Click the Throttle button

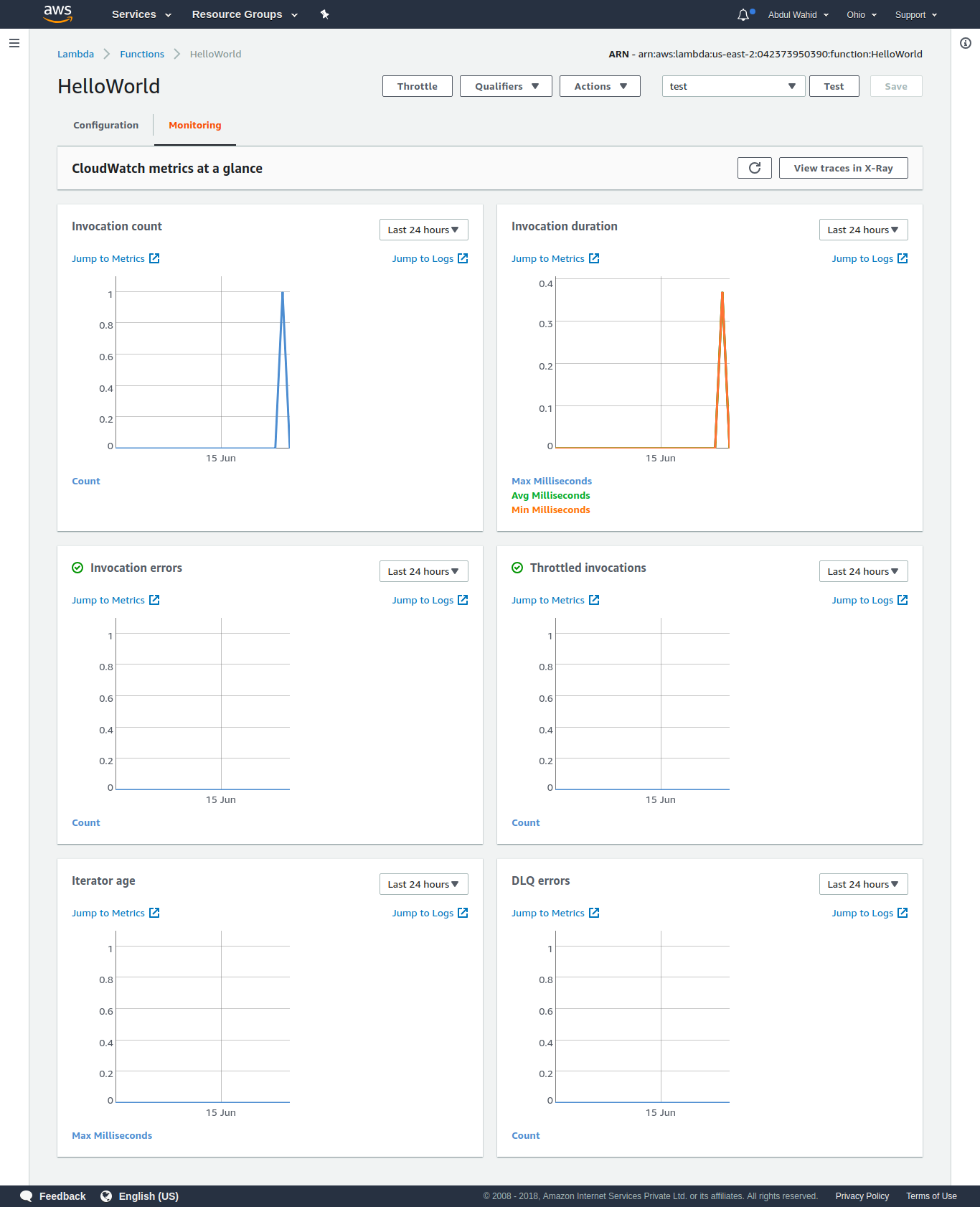pyautogui.click(x=417, y=86)
